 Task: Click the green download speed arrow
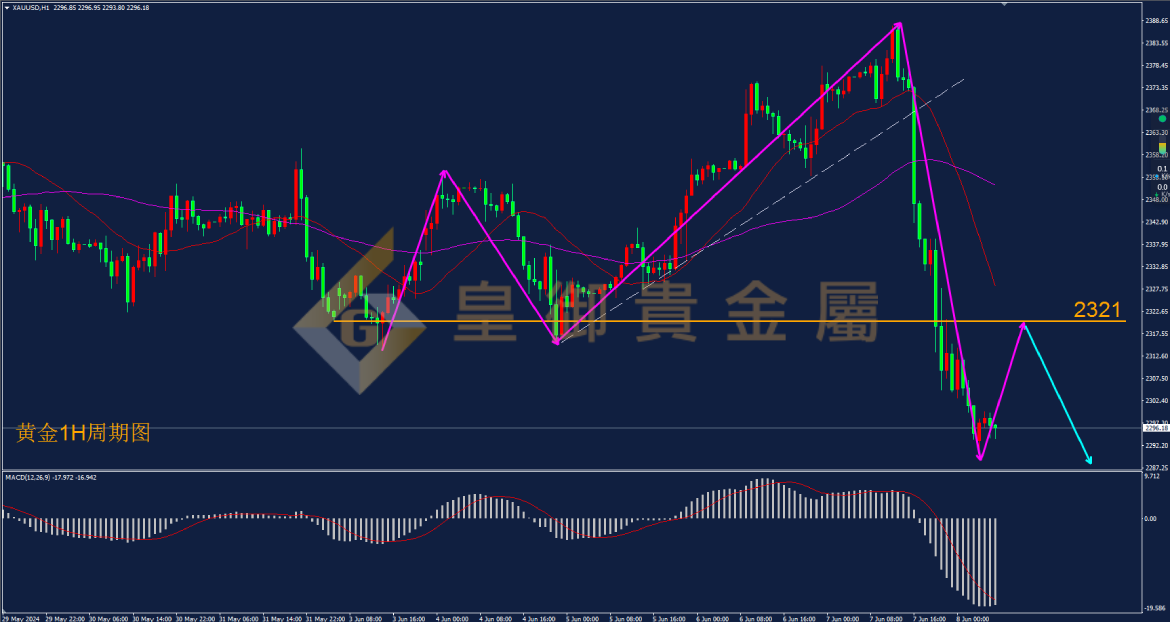tap(1157, 194)
